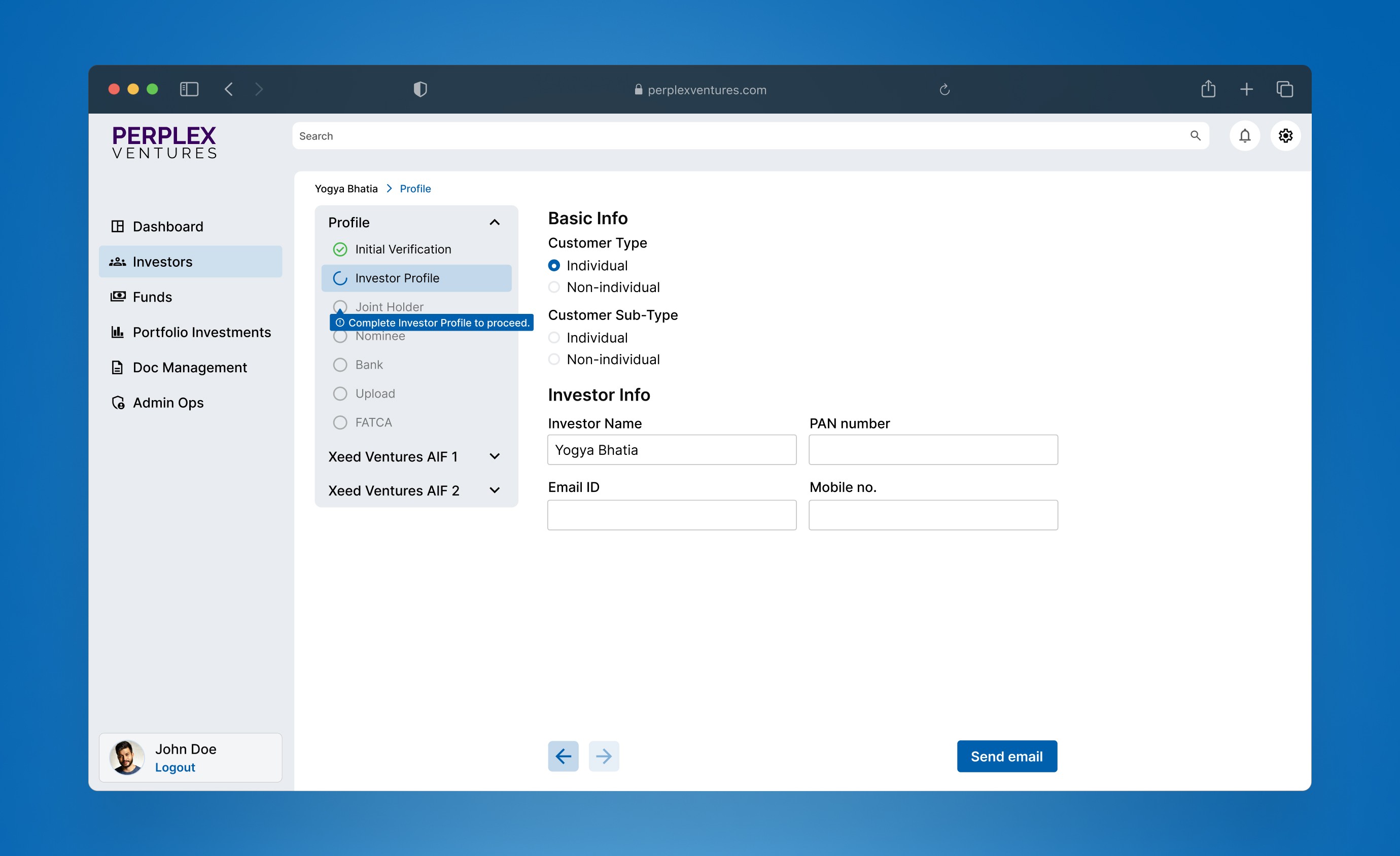Click the browser share icon
Image resolution: width=1400 pixels, height=856 pixels.
[x=1208, y=89]
